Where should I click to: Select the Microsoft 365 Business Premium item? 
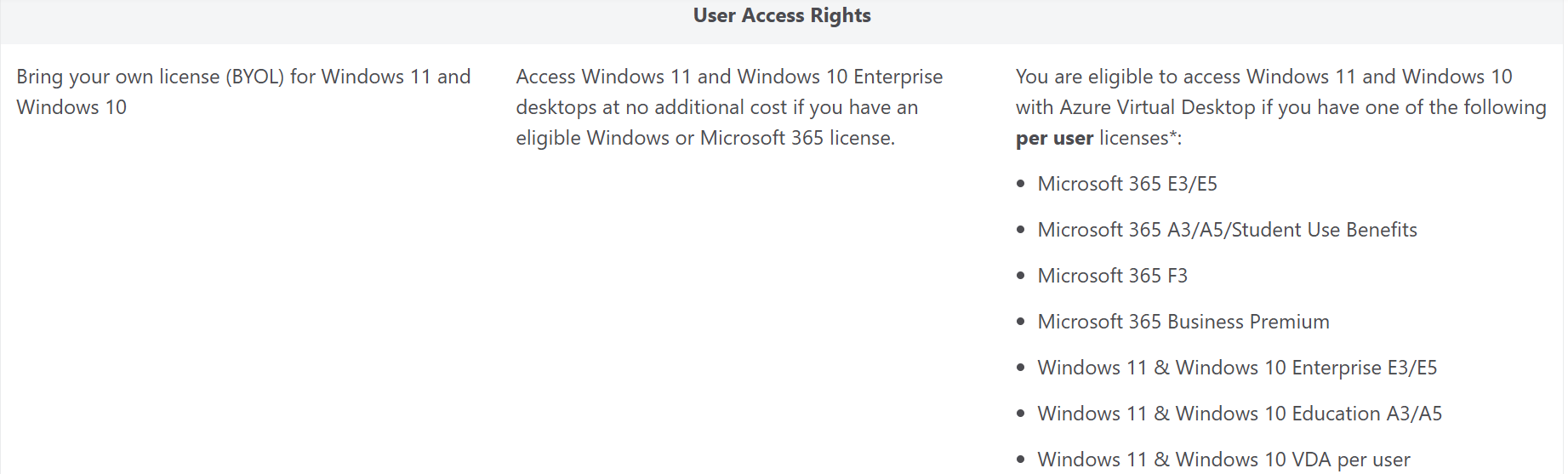[1183, 322]
